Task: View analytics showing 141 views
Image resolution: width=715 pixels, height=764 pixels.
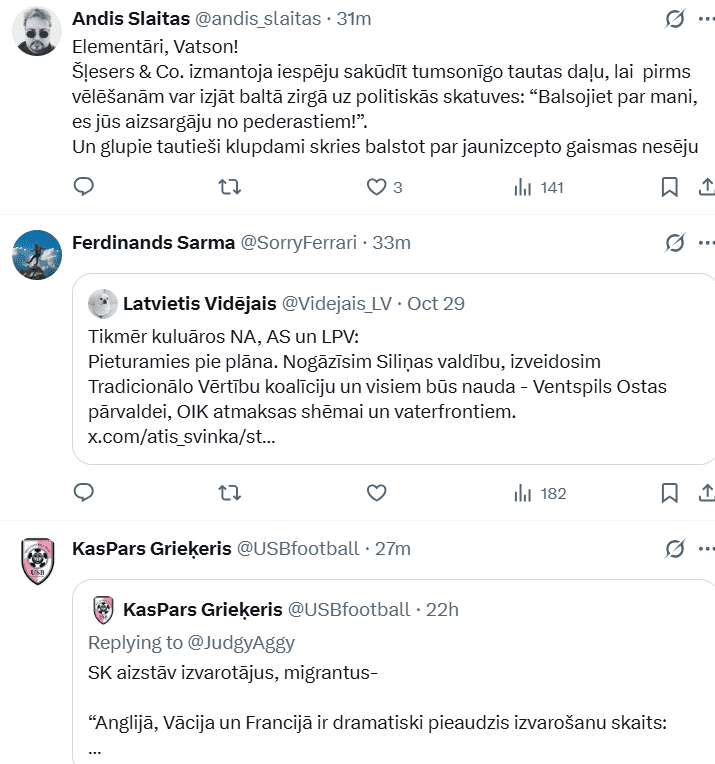Action: (539, 187)
